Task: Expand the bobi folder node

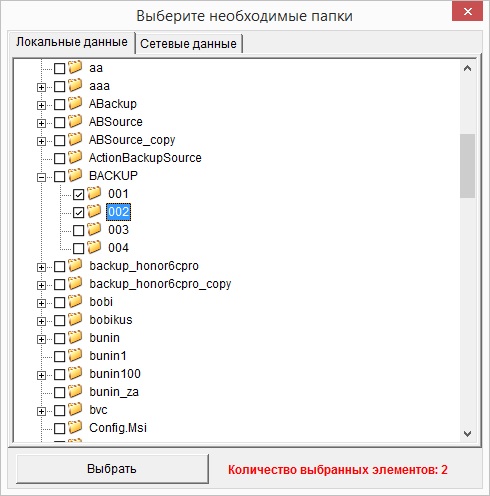Action: tap(41, 303)
